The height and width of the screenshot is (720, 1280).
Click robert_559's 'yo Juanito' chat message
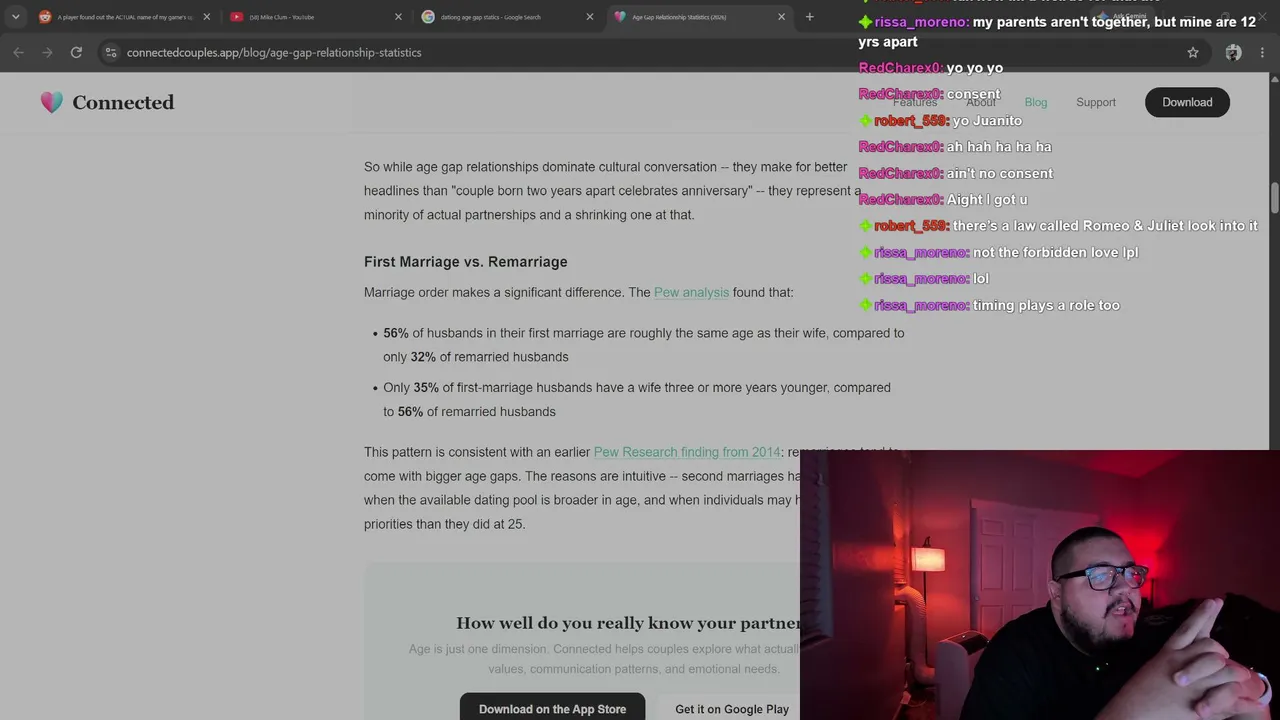pyautogui.click(x=940, y=121)
